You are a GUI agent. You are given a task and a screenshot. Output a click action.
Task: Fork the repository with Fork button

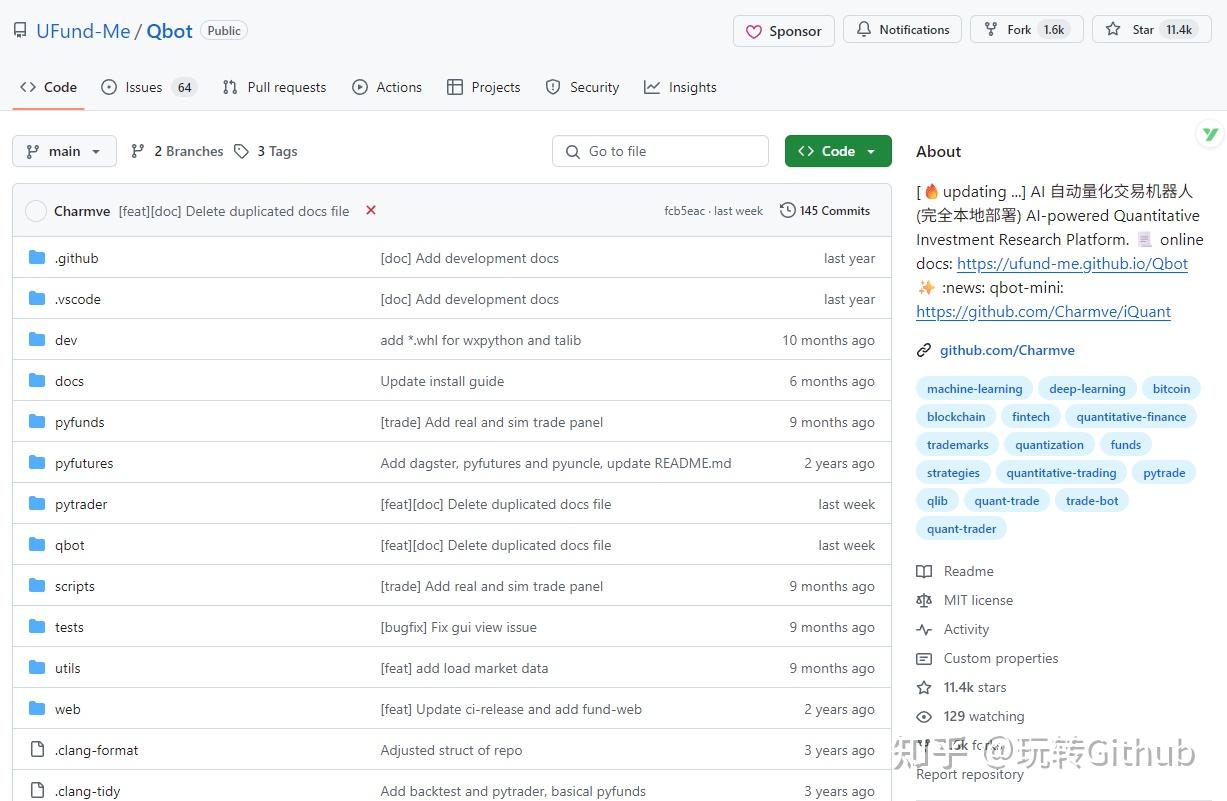point(1026,30)
